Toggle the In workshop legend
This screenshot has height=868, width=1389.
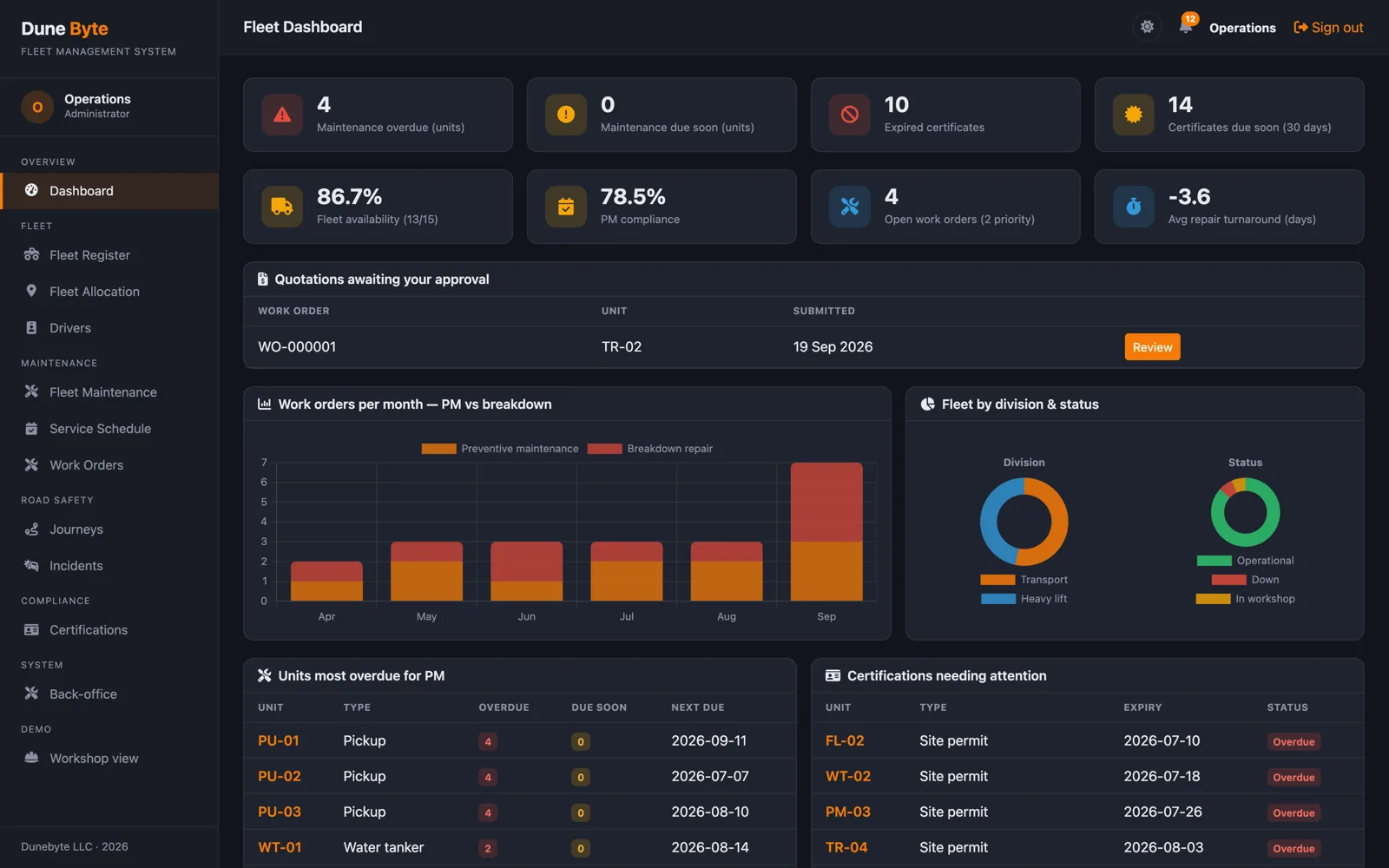pyautogui.click(x=1245, y=599)
